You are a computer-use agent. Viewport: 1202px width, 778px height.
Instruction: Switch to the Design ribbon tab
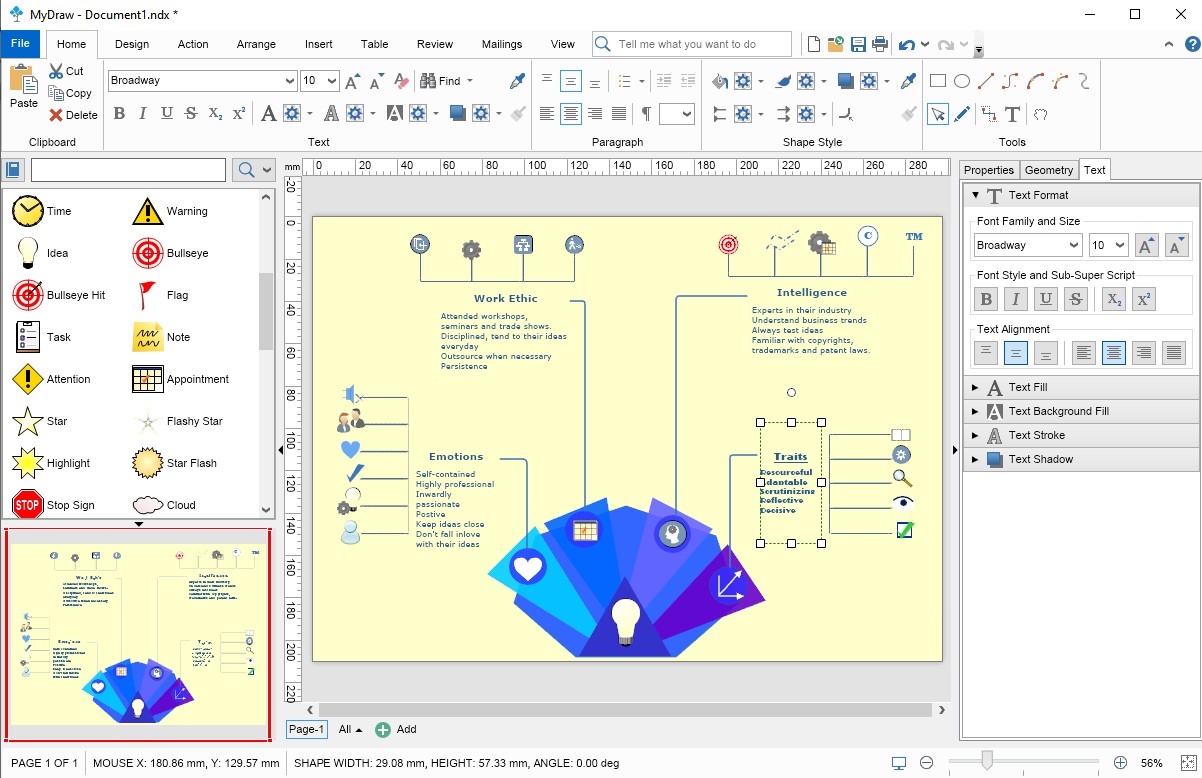[x=132, y=44]
